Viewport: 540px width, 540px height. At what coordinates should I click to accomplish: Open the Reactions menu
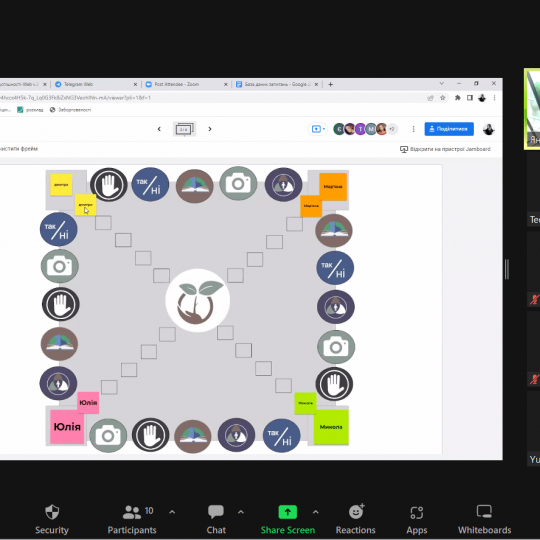tap(355, 519)
